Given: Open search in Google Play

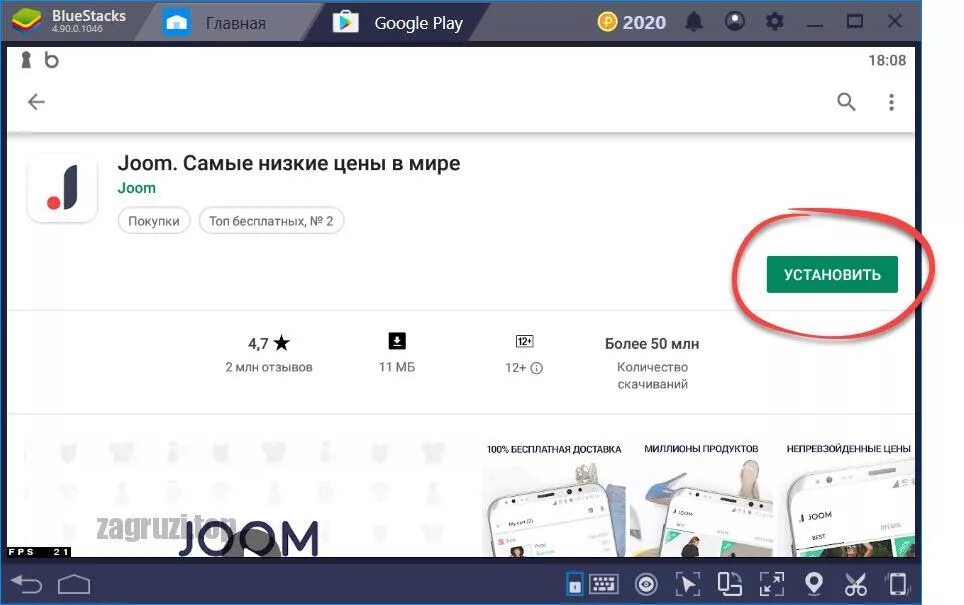Looking at the screenshot, I should tap(846, 101).
